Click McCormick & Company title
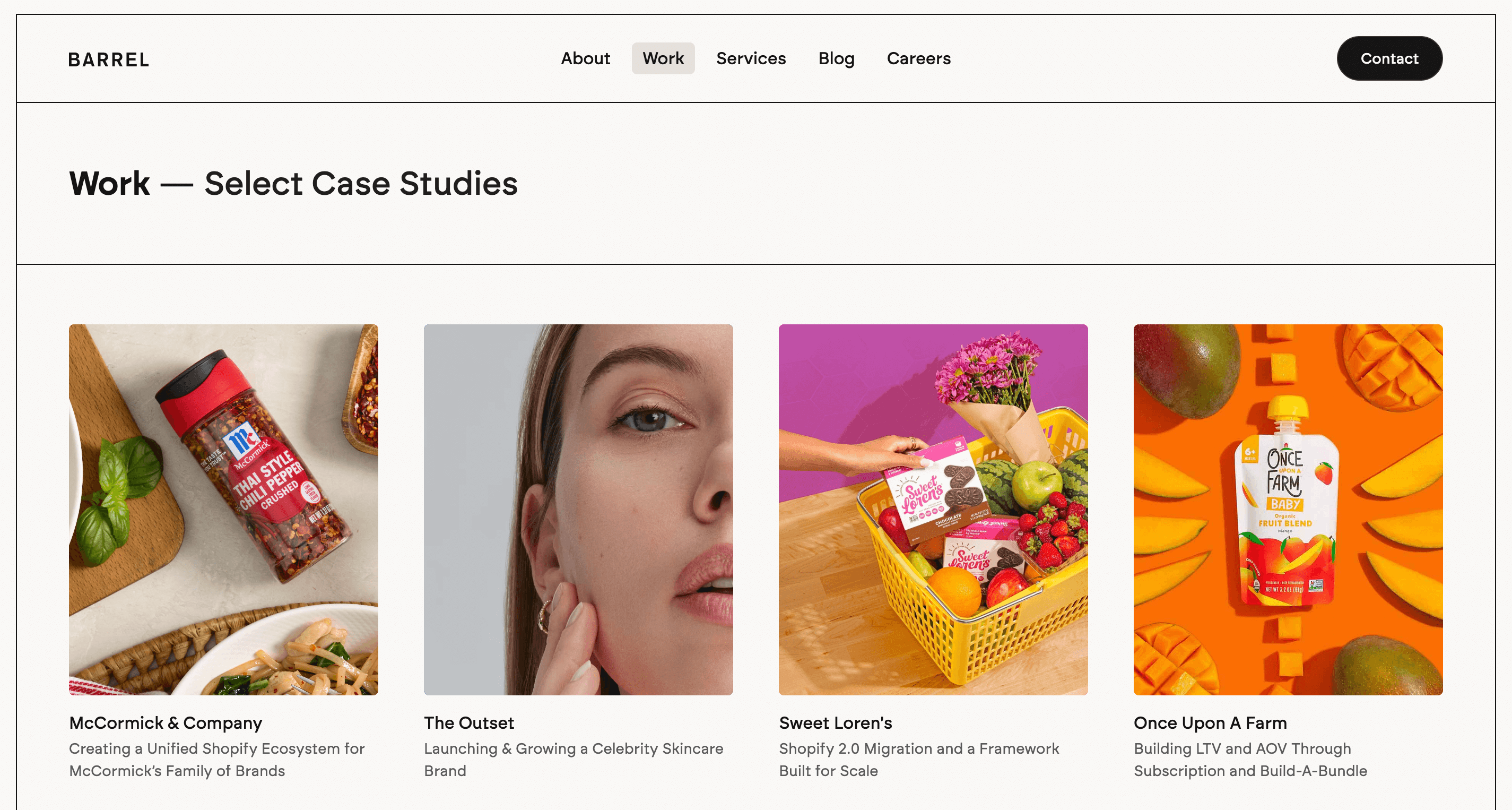This screenshot has width=1512, height=810. click(166, 722)
